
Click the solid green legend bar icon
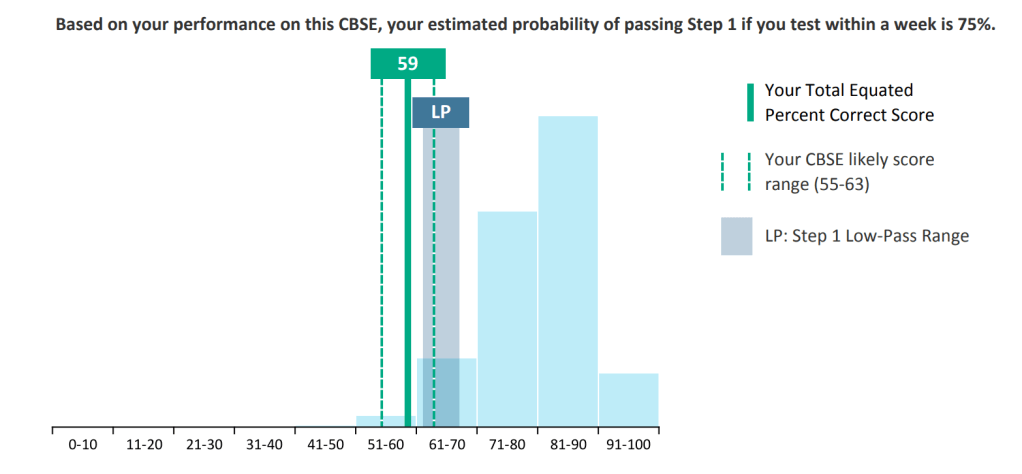point(749,103)
